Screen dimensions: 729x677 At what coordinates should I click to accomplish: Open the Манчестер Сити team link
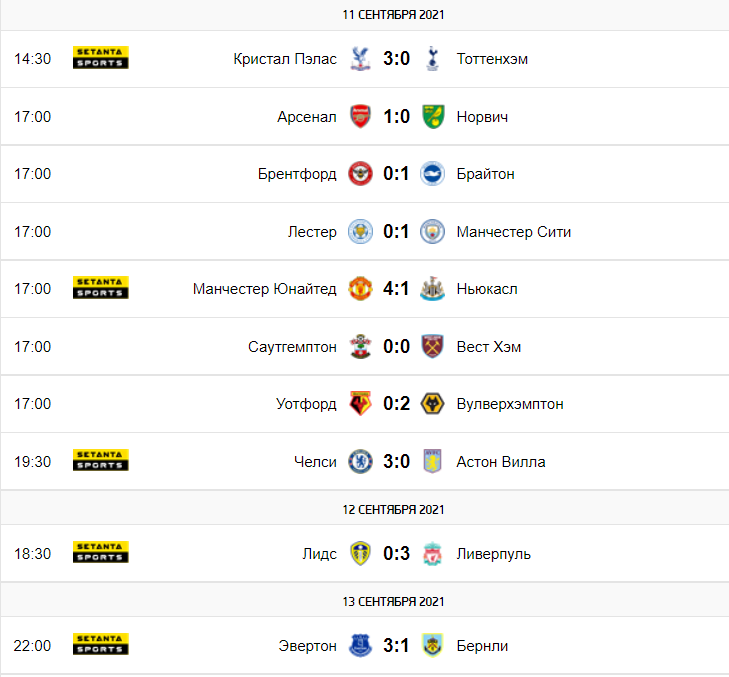(514, 232)
